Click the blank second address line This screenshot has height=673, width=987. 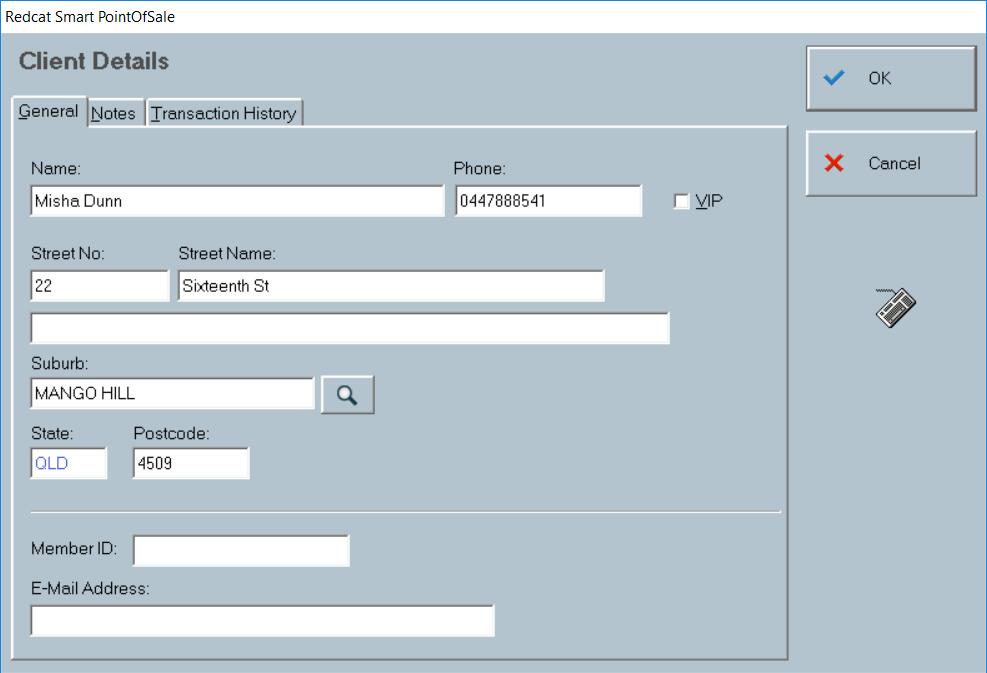point(350,329)
